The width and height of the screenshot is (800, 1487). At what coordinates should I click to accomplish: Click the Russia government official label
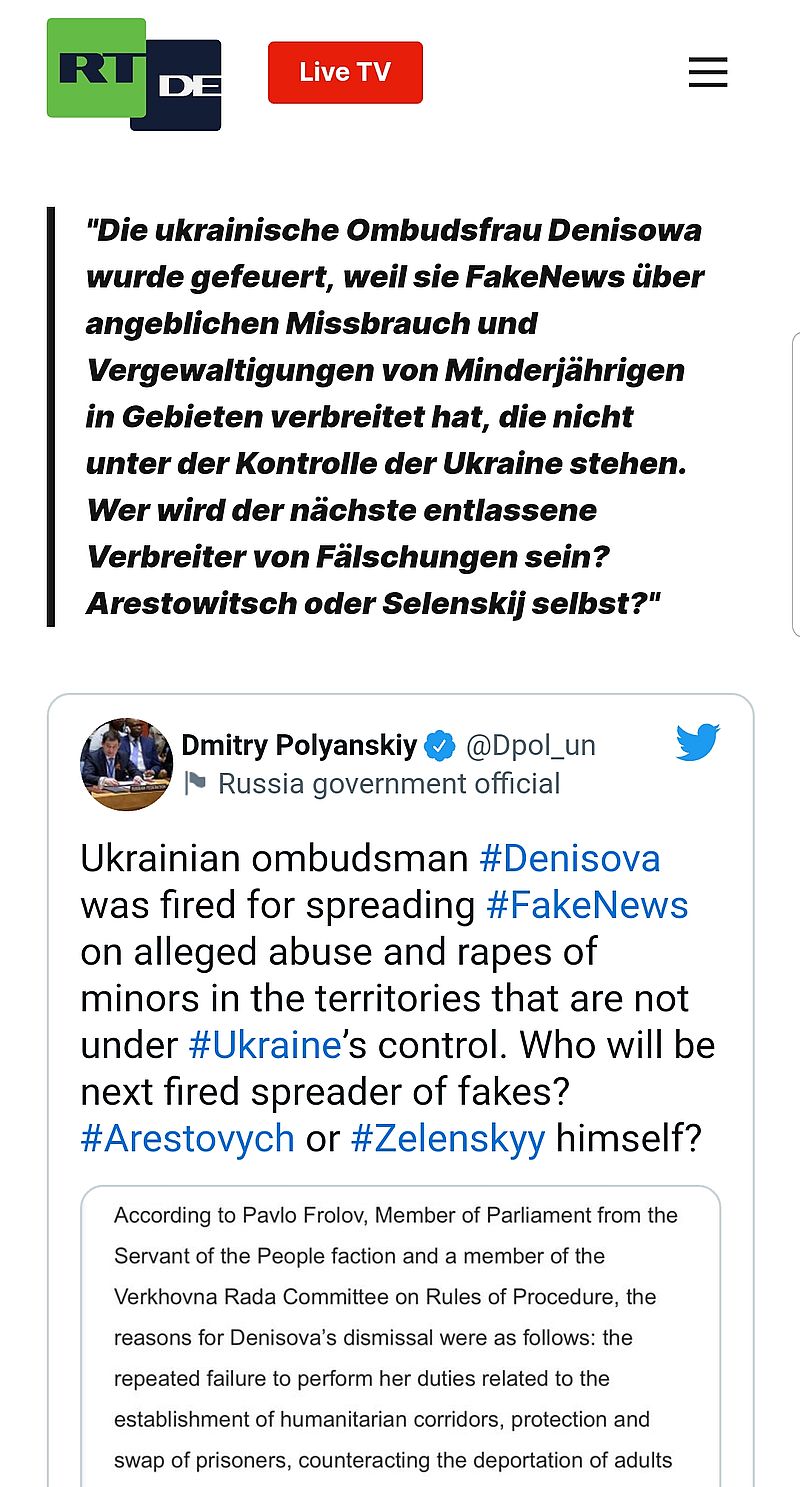click(x=389, y=784)
